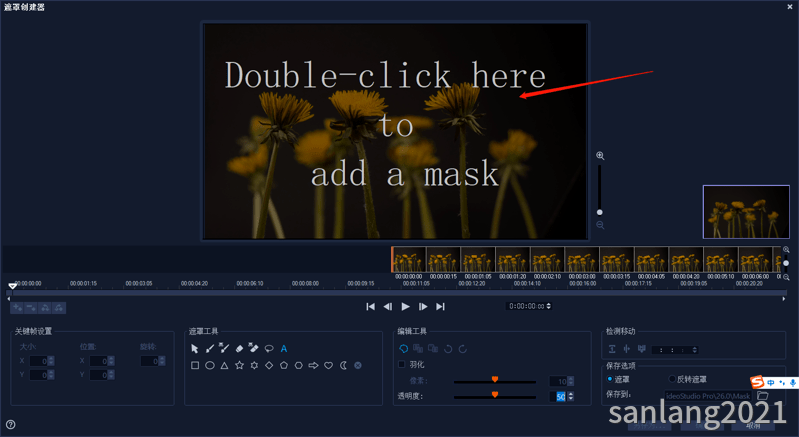
Task: Click the remove keyframe button
Action: [31, 308]
